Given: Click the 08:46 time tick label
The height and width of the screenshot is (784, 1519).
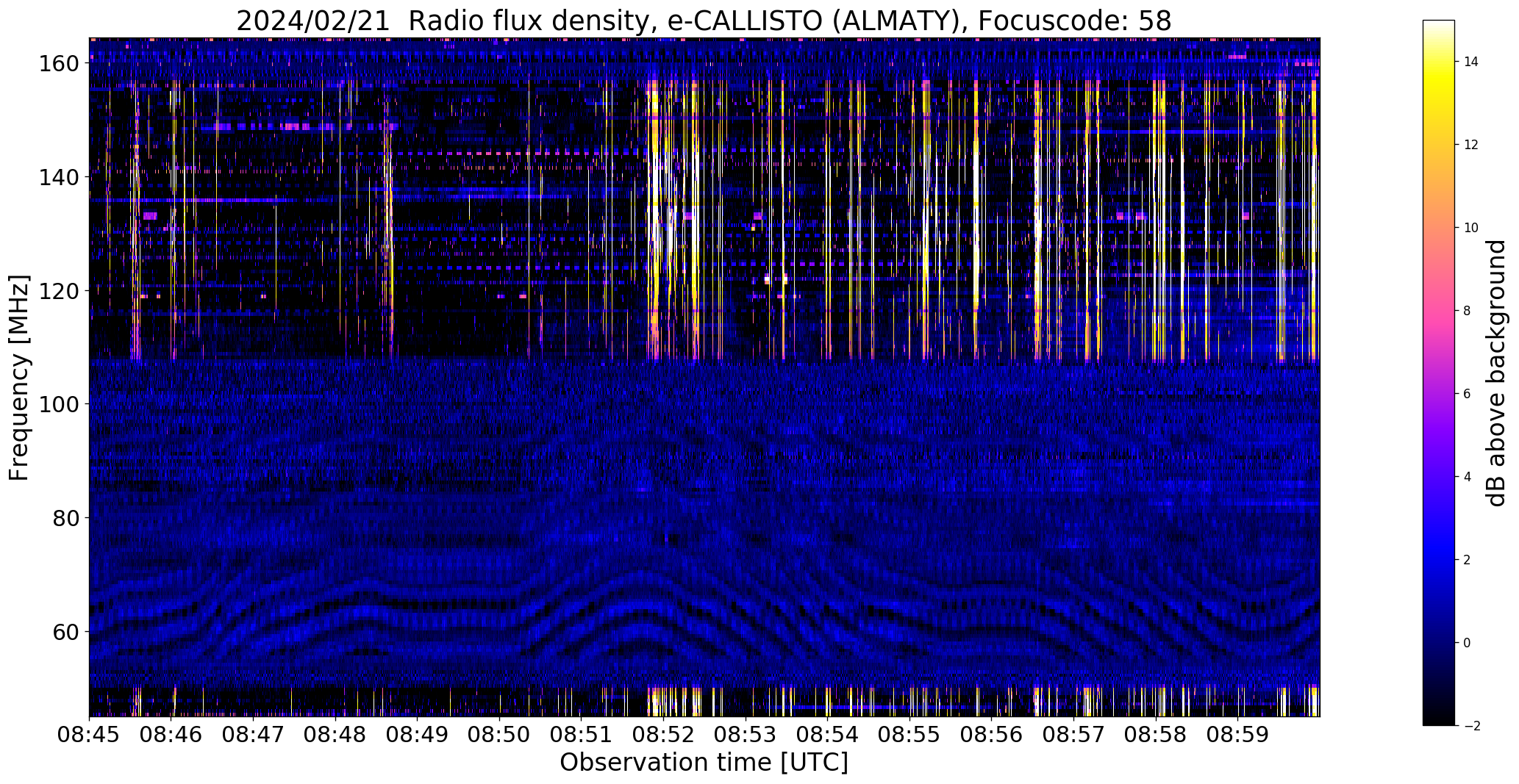Looking at the screenshot, I should coord(172,736).
